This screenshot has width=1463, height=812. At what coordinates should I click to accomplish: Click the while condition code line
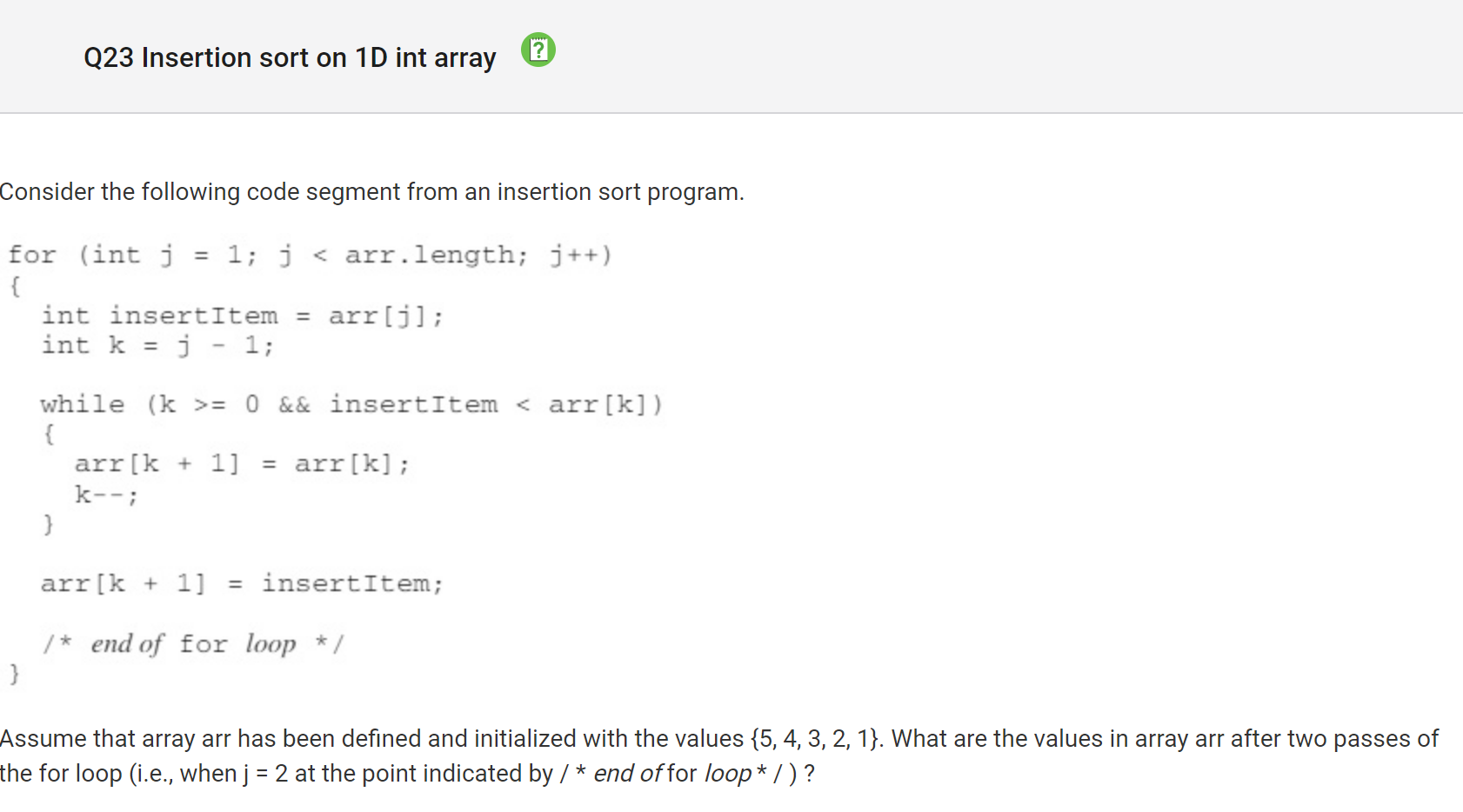pos(351,404)
